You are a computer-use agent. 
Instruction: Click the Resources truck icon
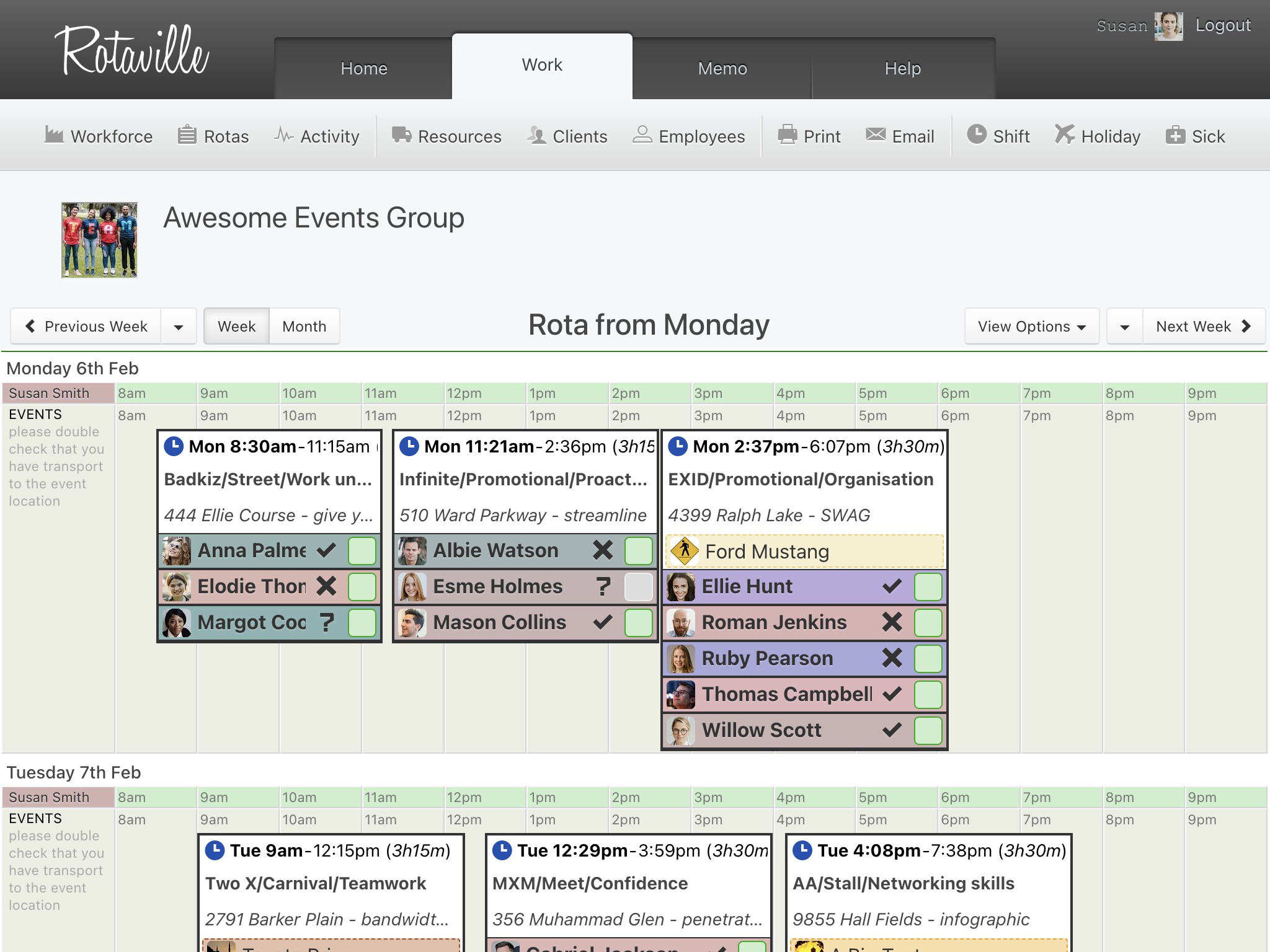[x=401, y=135]
